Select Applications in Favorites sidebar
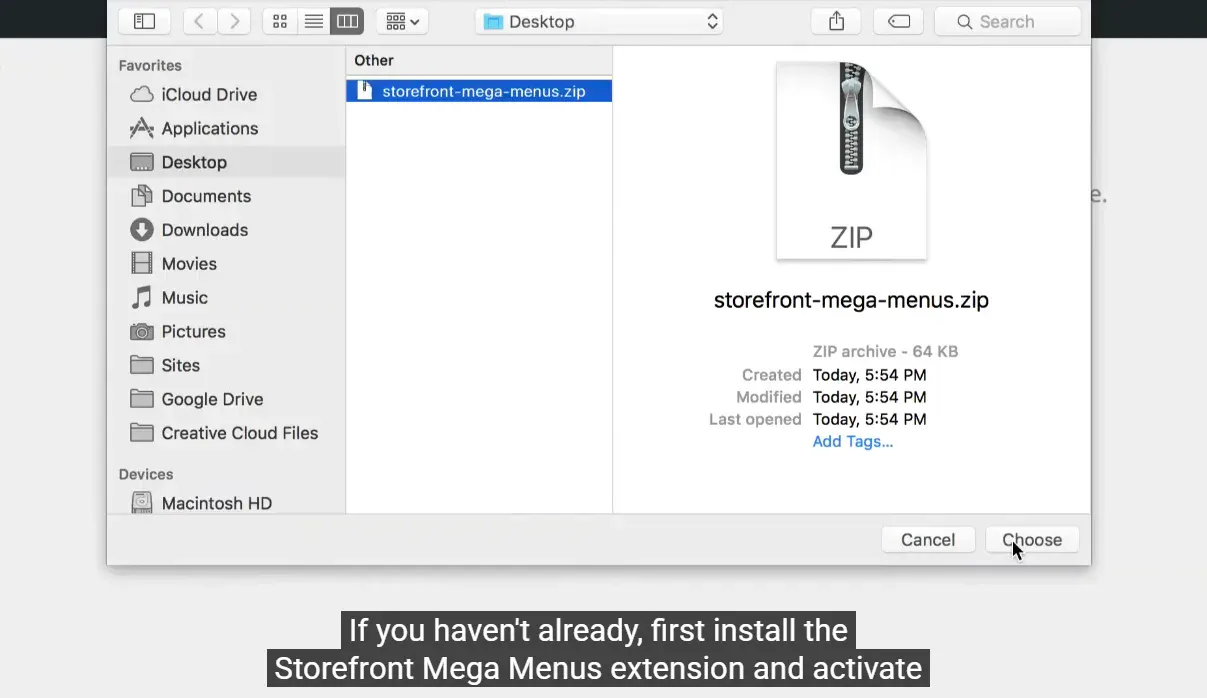Screen dimensions: 1207x698 (x=209, y=129)
